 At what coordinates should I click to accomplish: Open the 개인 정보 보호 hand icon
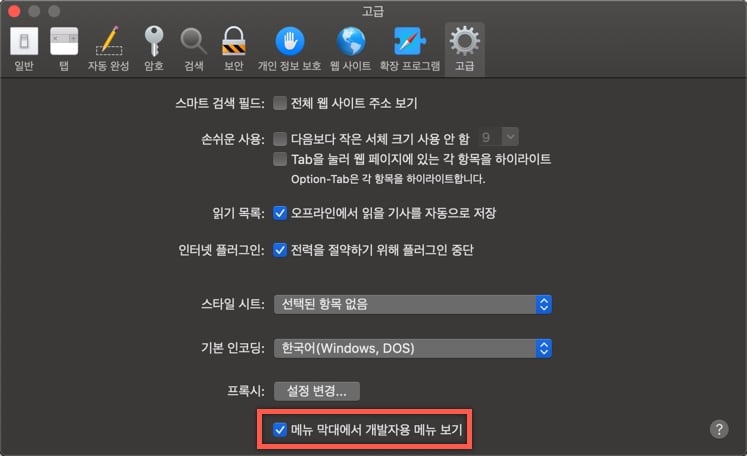pos(289,49)
